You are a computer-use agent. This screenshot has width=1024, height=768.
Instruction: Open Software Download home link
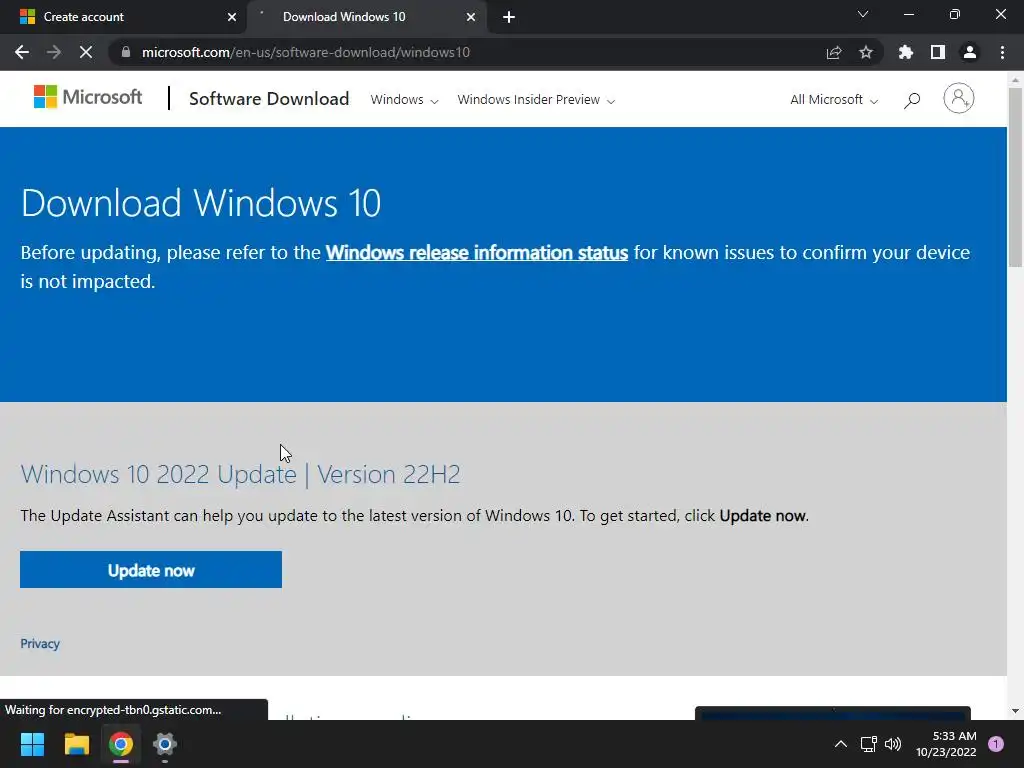(x=269, y=99)
